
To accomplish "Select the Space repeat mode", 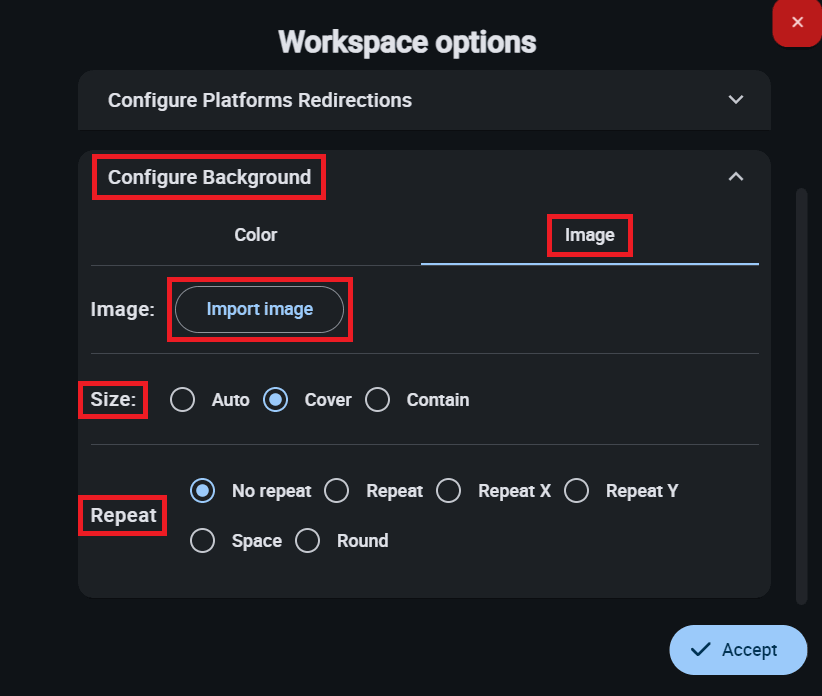I will 203,541.
